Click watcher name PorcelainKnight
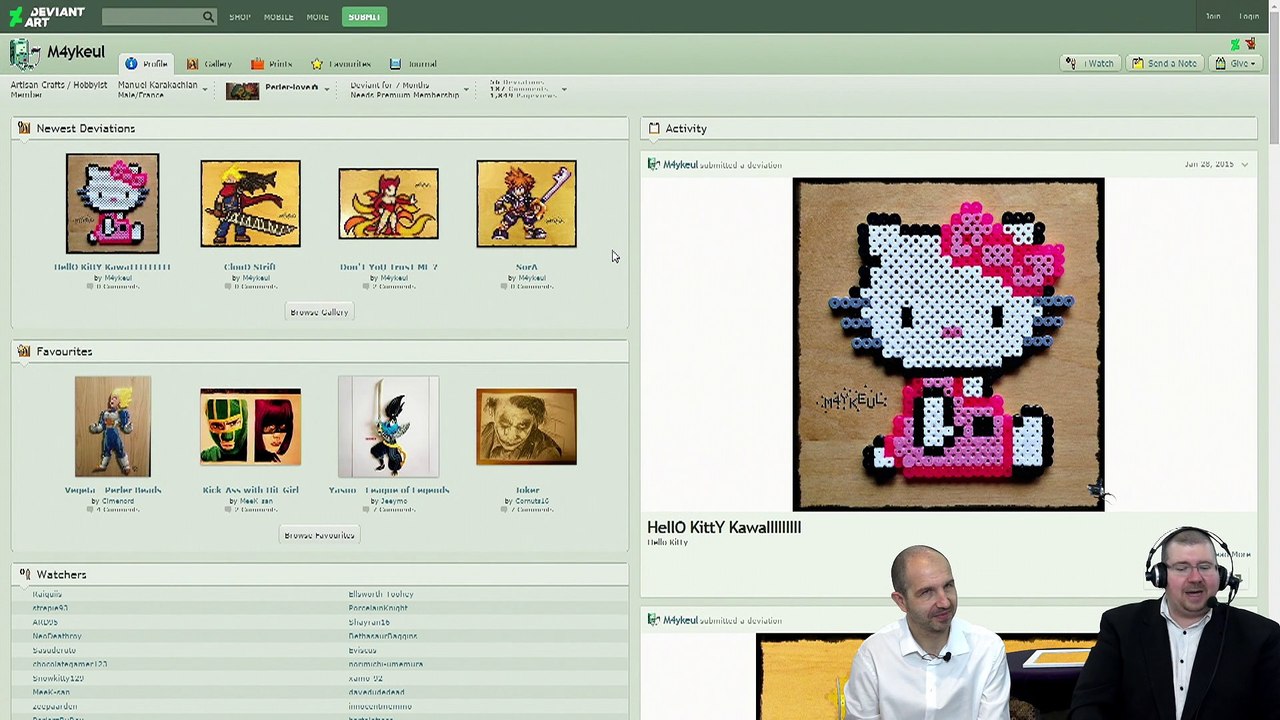Viewport: 1280px width, 720px height. pyautogui.click(x=378, y=608)
